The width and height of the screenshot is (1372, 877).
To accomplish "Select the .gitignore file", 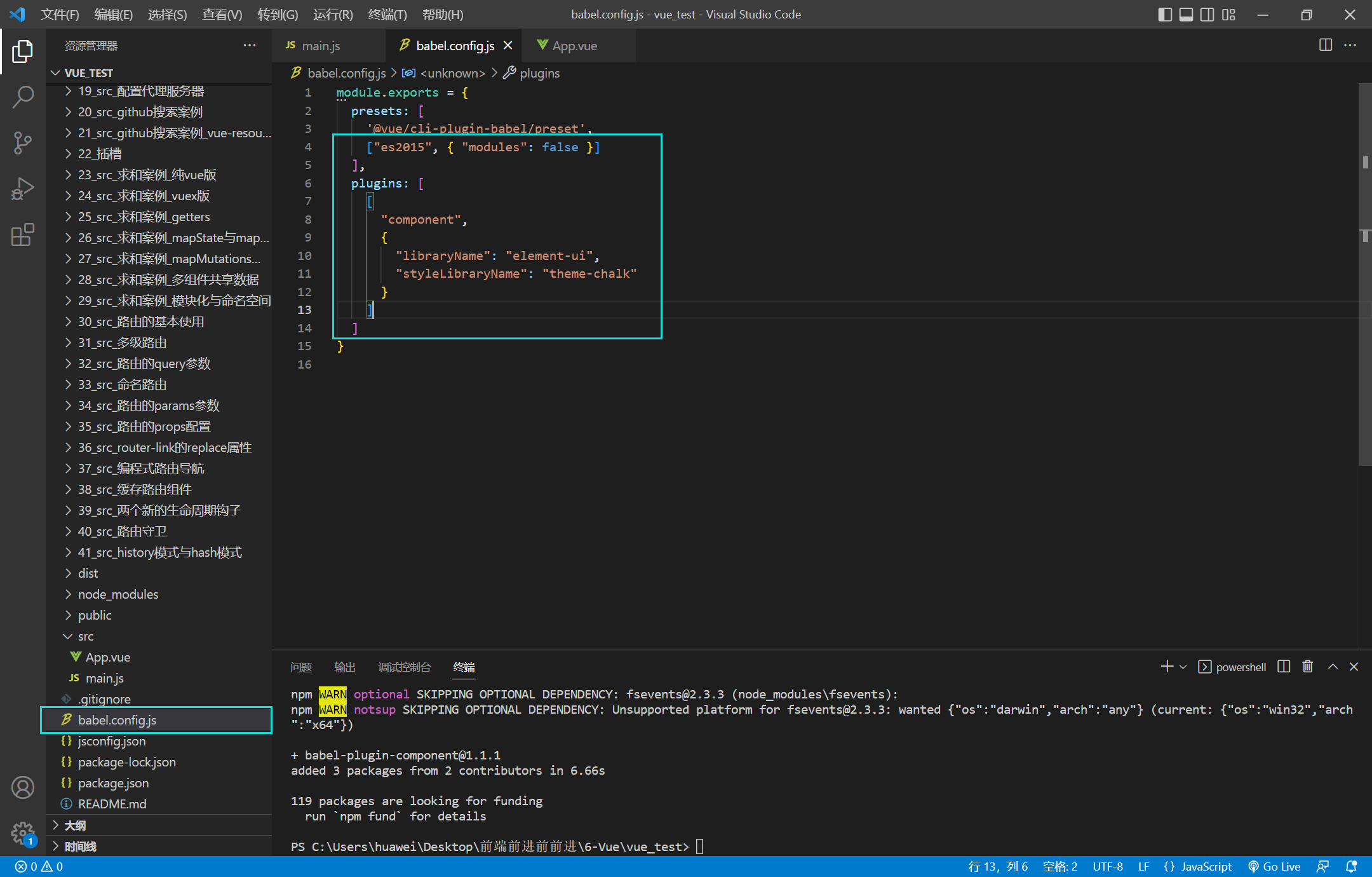I will point(159,699).
